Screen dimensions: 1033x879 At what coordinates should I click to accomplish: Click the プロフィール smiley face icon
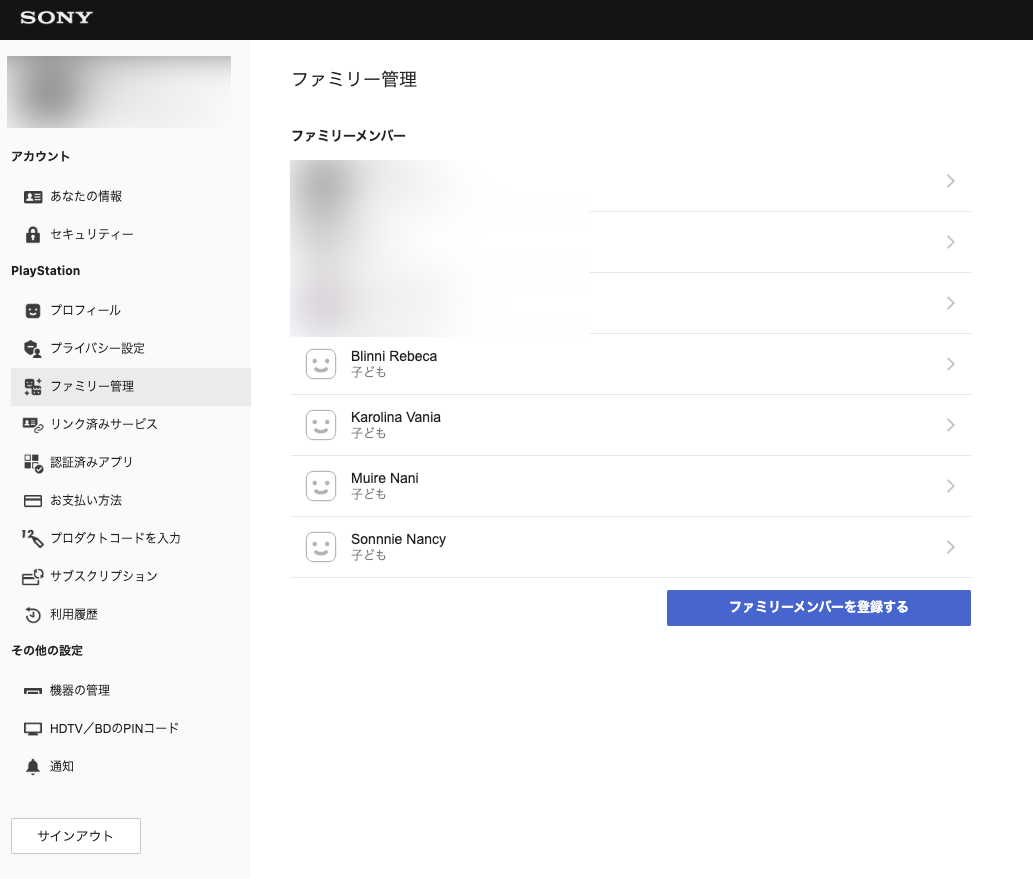point(33,311)
